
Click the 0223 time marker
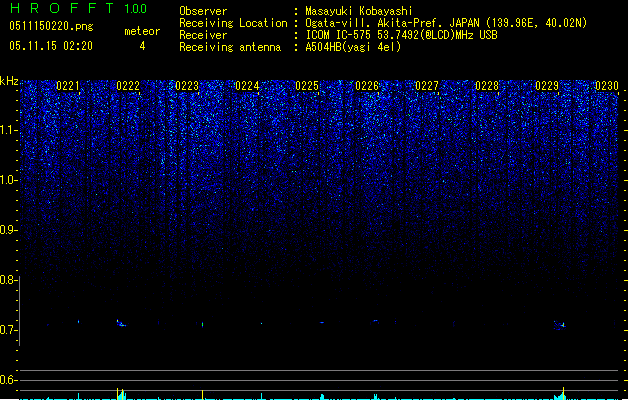tap(187, 85)
